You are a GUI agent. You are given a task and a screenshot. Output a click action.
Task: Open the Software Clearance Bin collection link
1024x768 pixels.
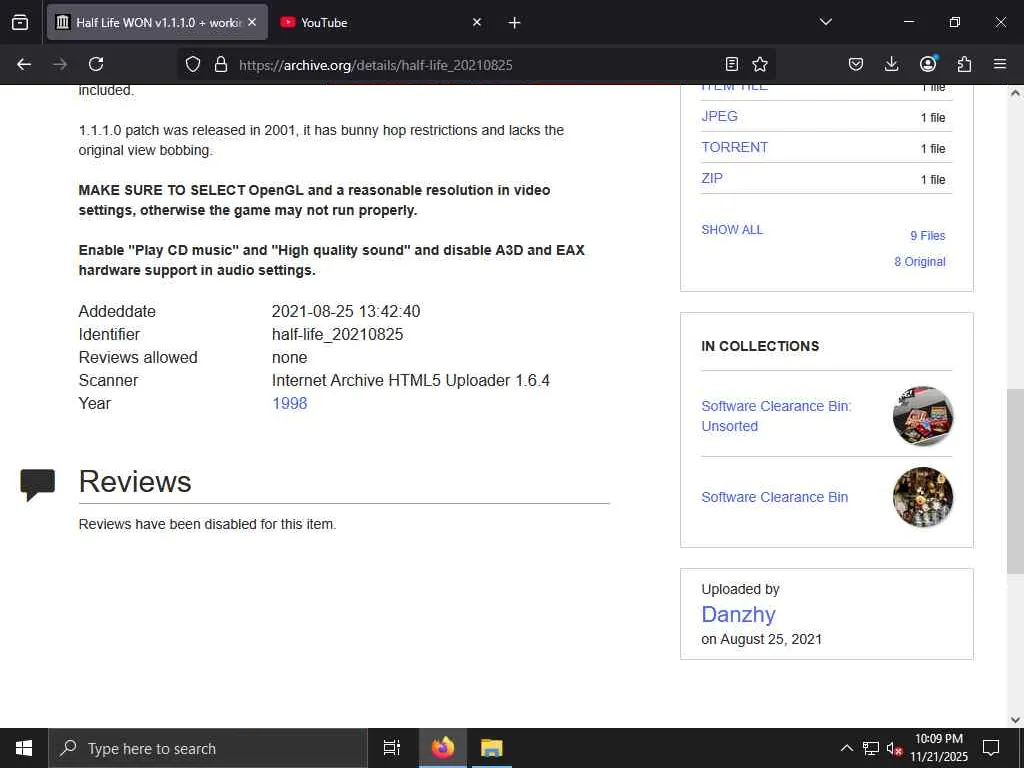775,497
